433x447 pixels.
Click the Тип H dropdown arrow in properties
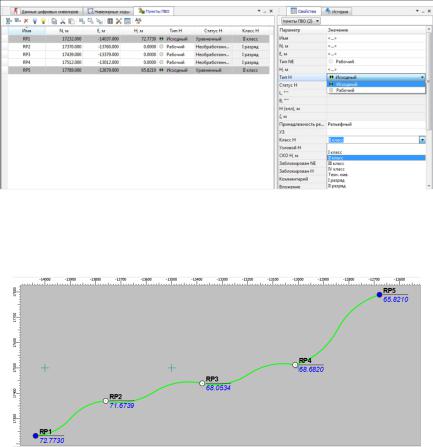coord(422,77)
